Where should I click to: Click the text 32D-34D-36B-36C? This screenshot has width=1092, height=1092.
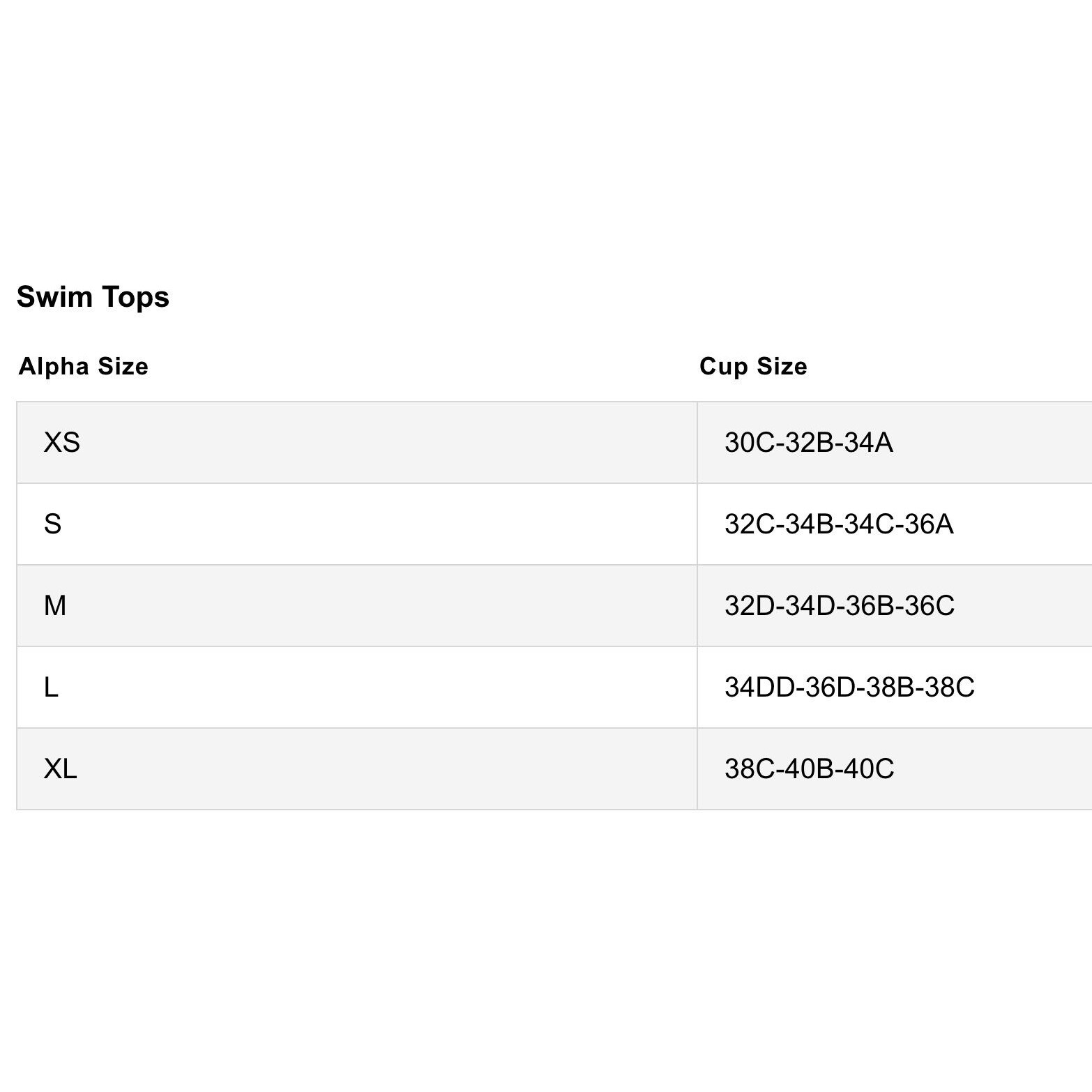tap(840, 606)
